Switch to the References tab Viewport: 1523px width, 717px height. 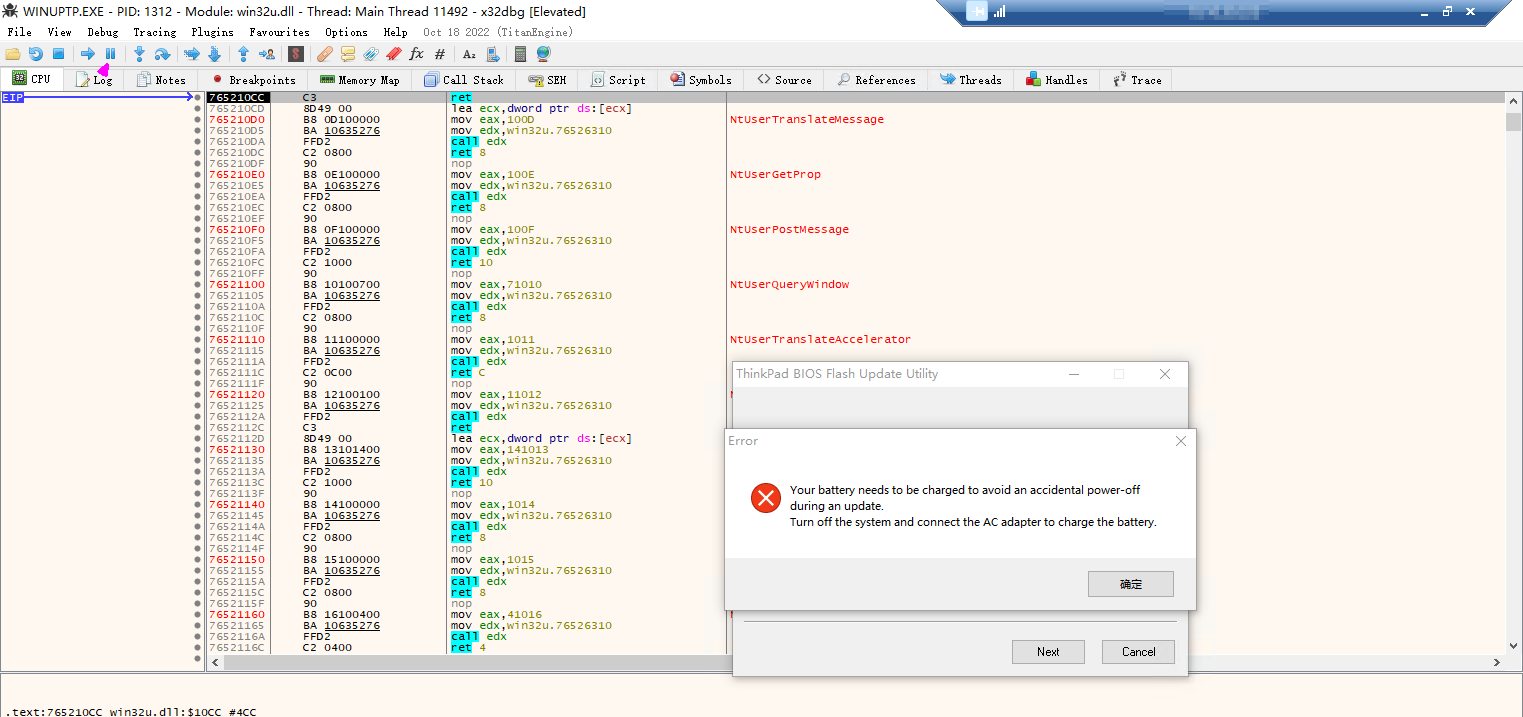tap(876, 80)
